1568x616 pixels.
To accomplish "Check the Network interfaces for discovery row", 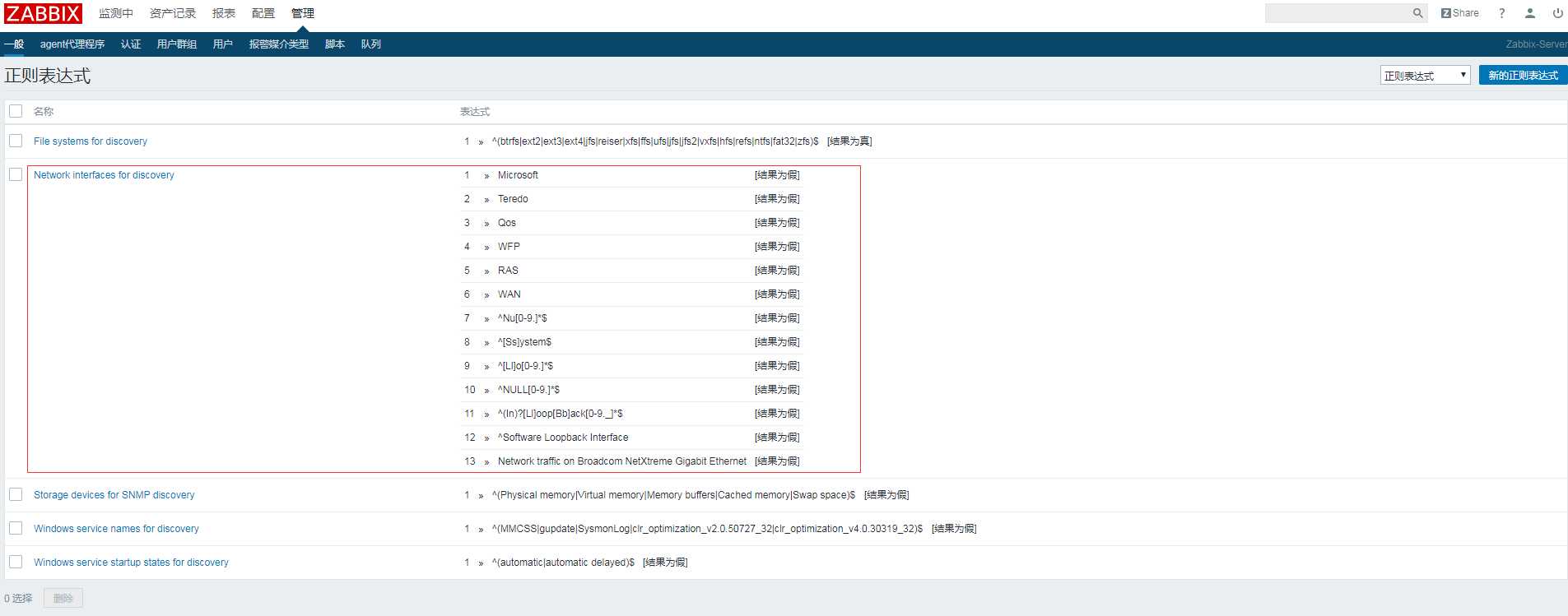I will point(16,174).
